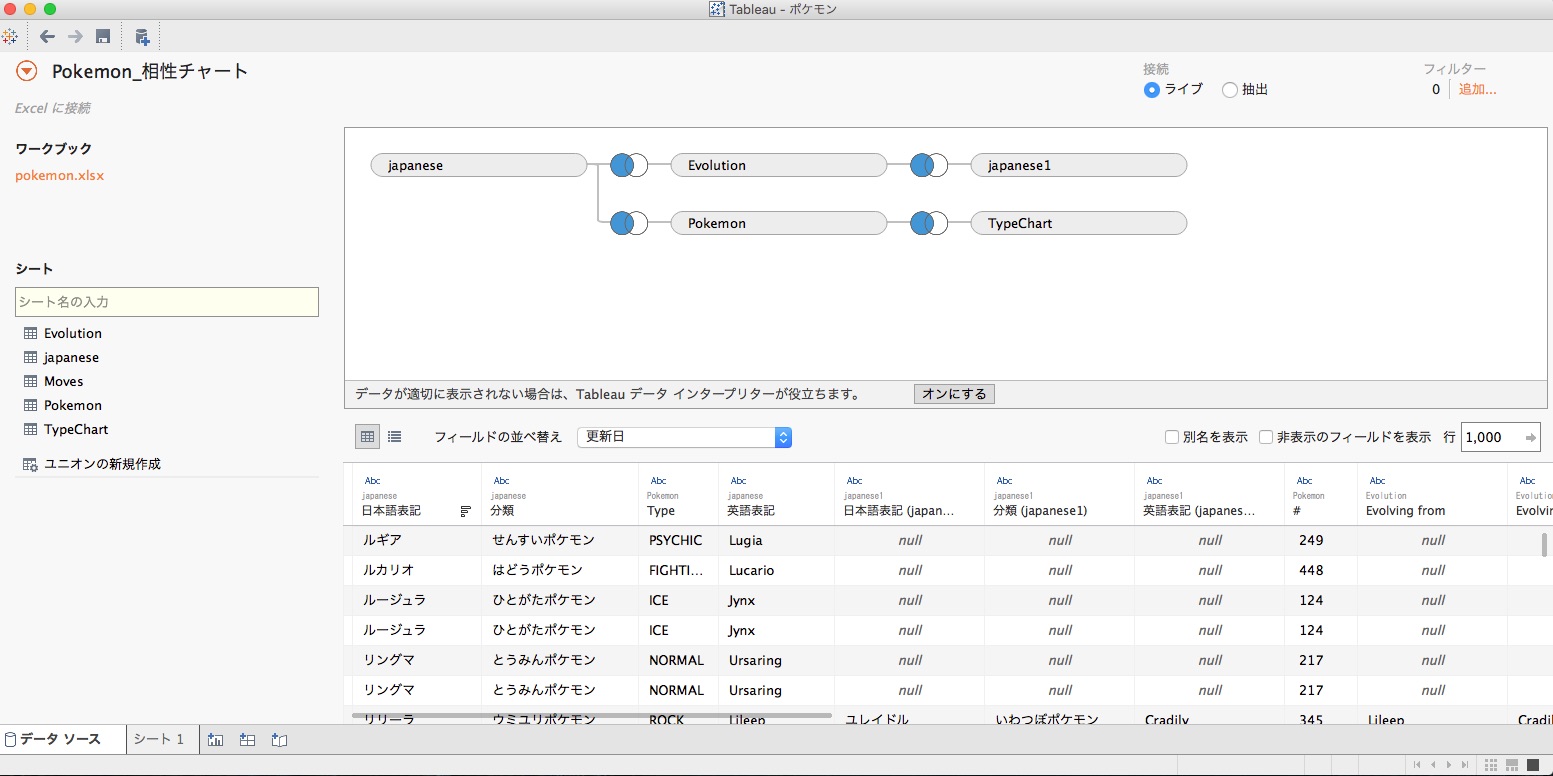1553x776 pixels.
Task: Apply row count with the arrow icon
Action: 1530,437
